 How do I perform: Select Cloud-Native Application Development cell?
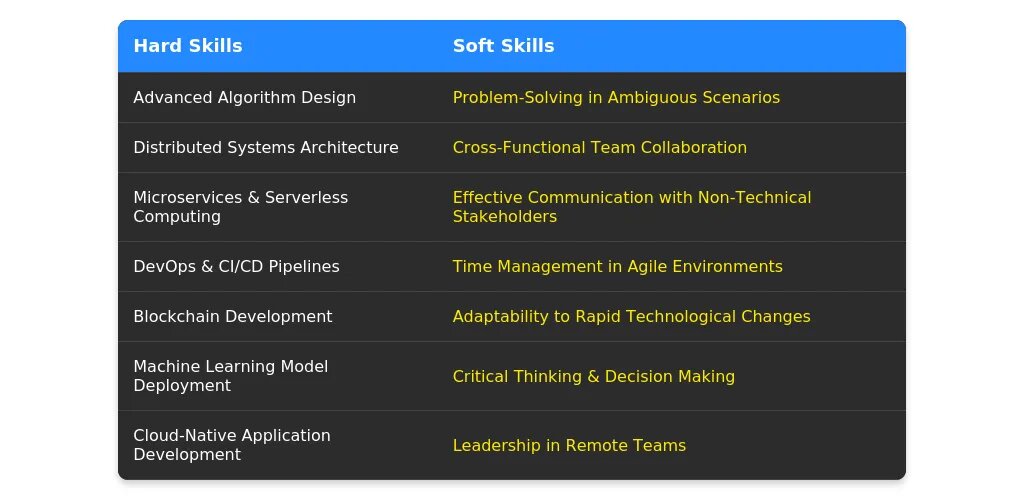231,445
